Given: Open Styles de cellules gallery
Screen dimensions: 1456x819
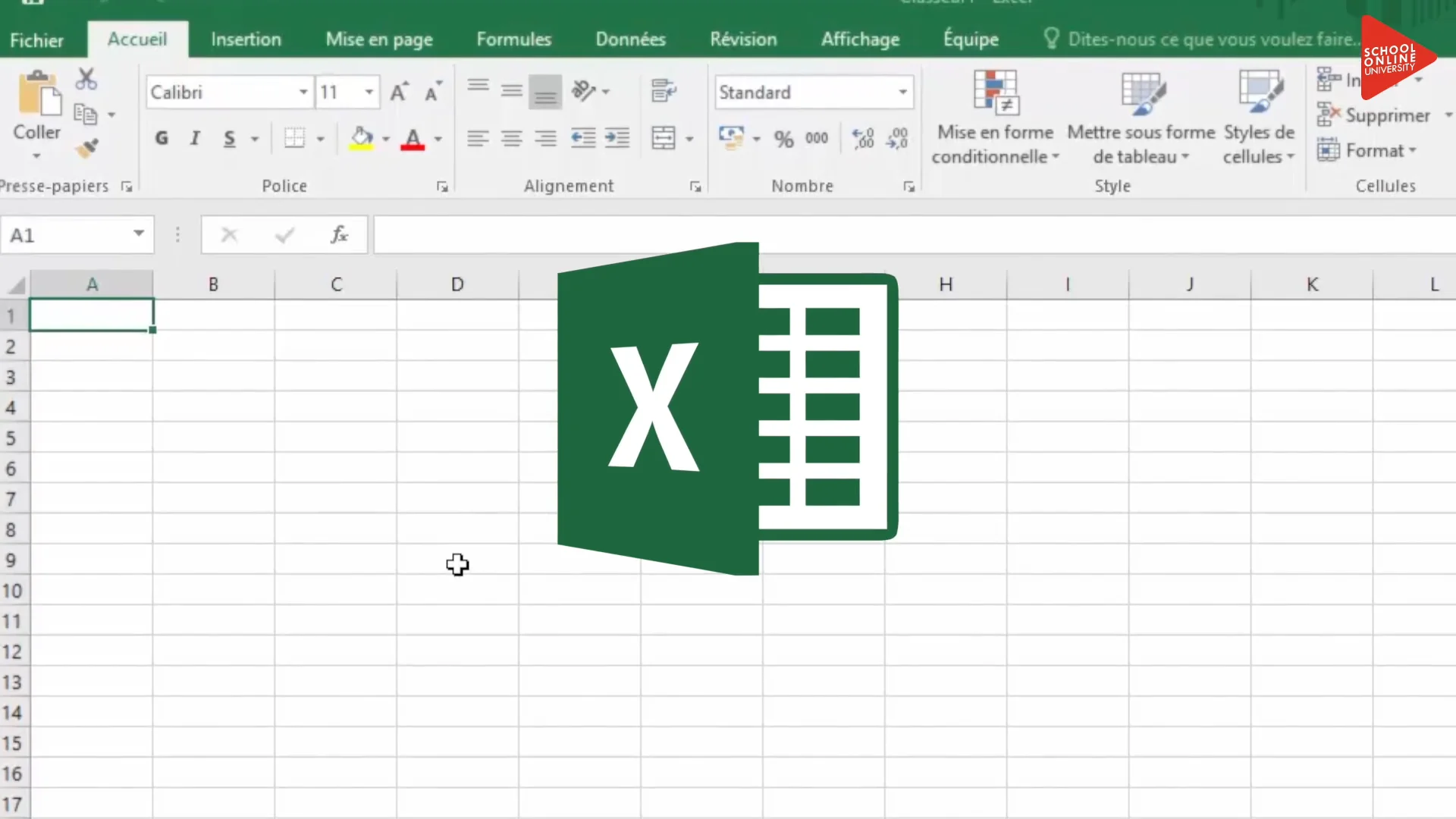Looking at the screenshot, I should tap(1259, 118).
